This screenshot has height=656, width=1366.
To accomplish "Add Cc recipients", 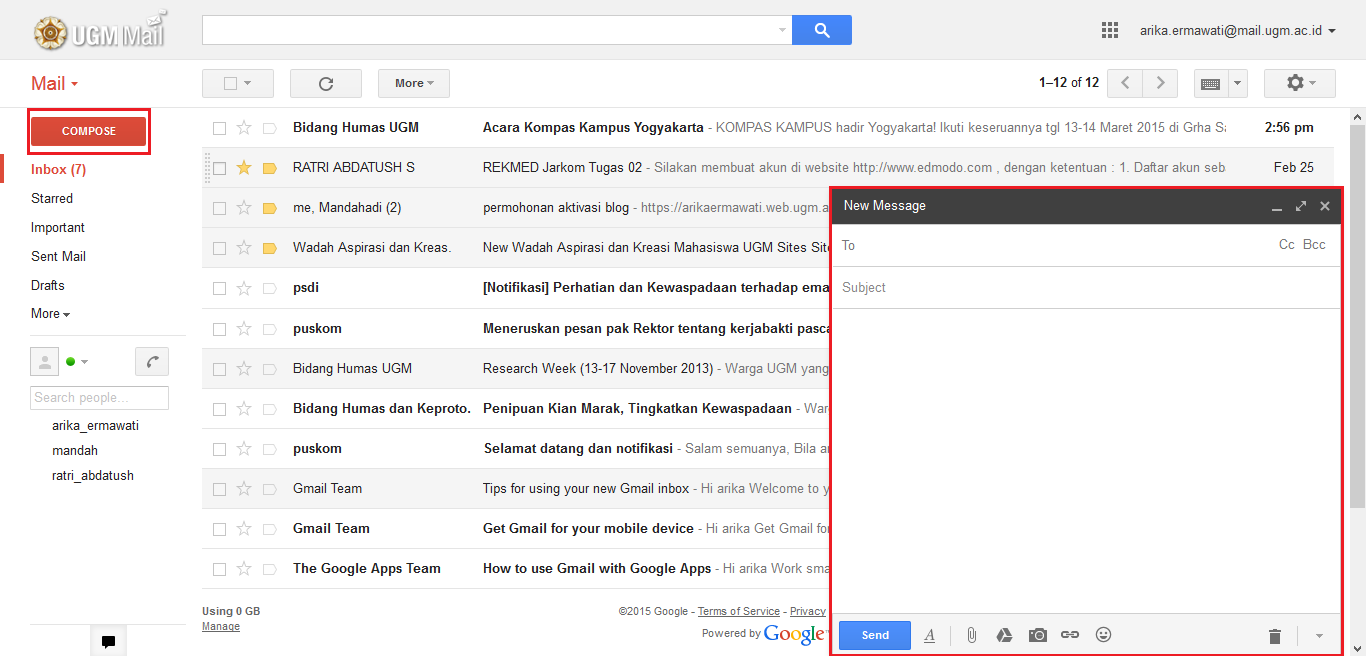I will tap(1287, 245).
